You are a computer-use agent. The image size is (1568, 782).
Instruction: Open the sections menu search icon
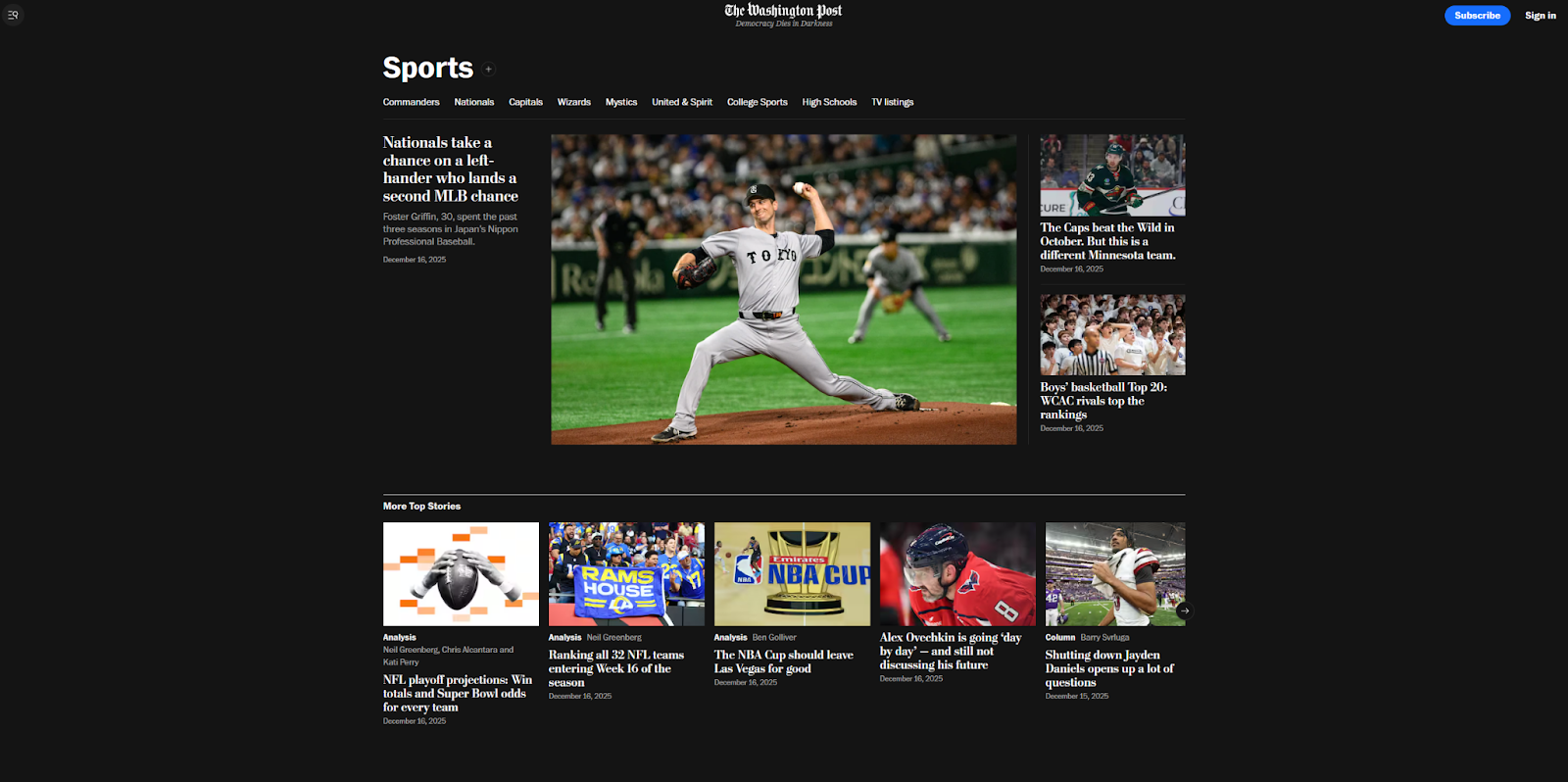coord(13,15)
